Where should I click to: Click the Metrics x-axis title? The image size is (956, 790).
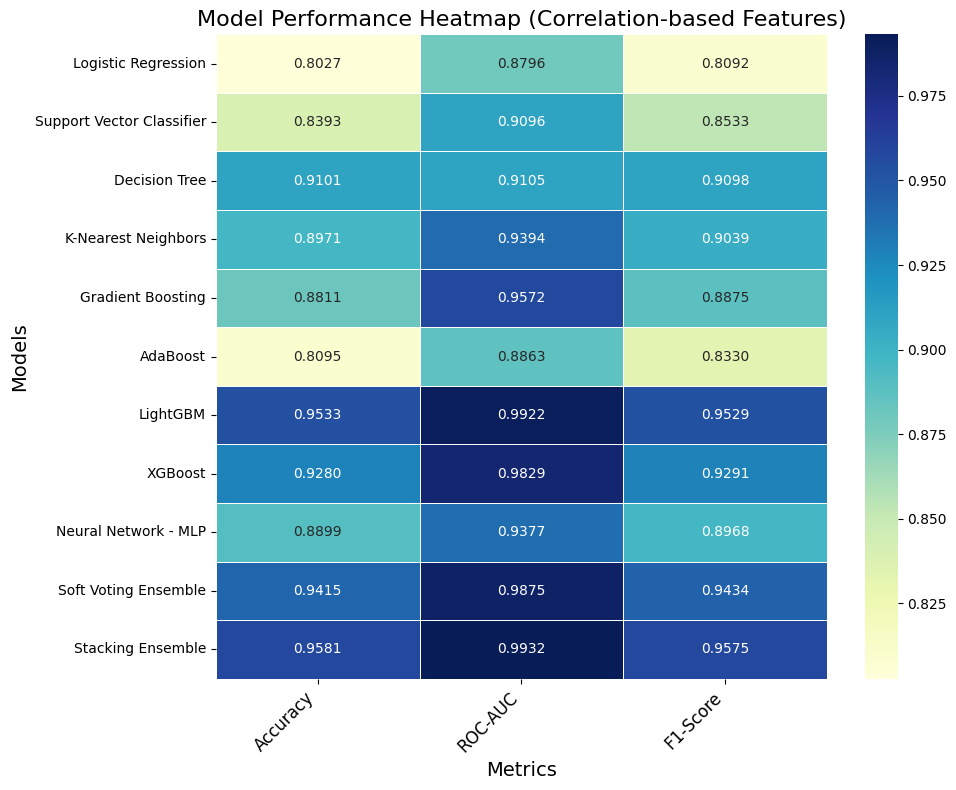pyautogui.click(x=521, y=769)
